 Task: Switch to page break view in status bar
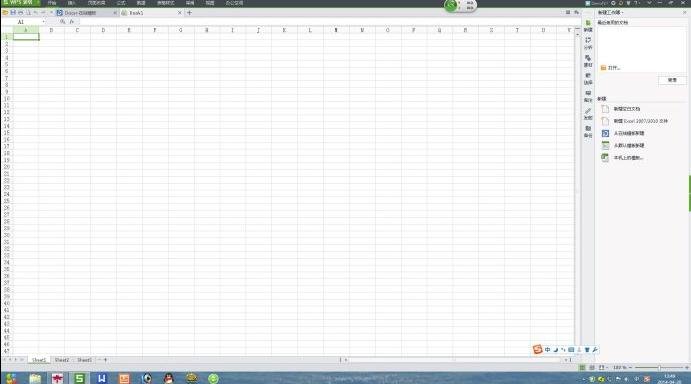[x=592, y=367]
